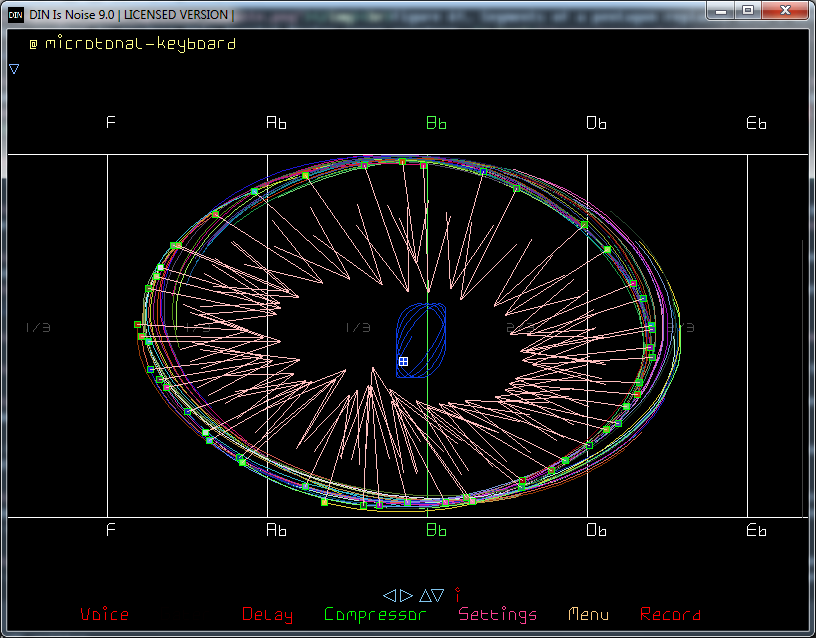Click the Db note label at bottom
The width and height of the screenshot is (816, 638).
click(x=596, y=530)
